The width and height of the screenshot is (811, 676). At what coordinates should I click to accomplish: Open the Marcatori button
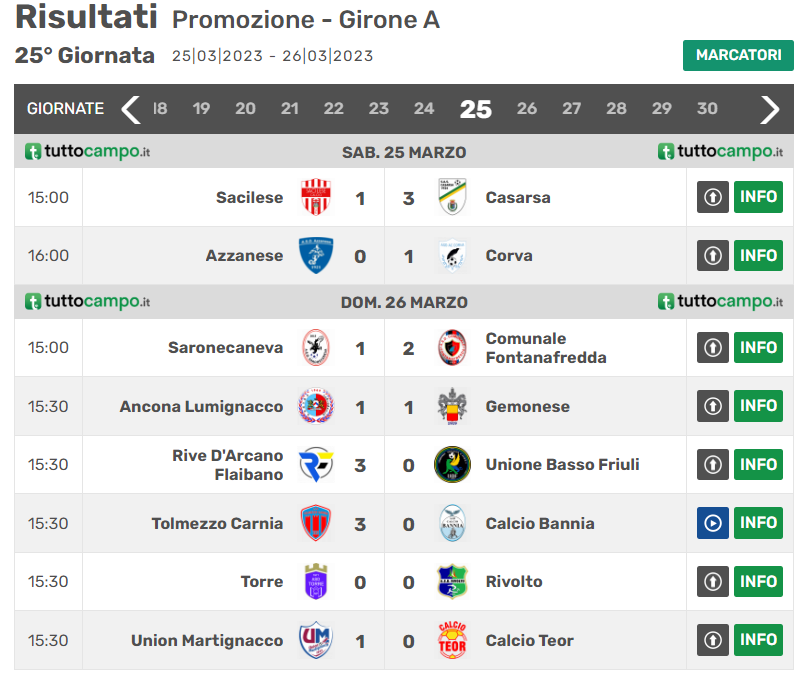738,55
